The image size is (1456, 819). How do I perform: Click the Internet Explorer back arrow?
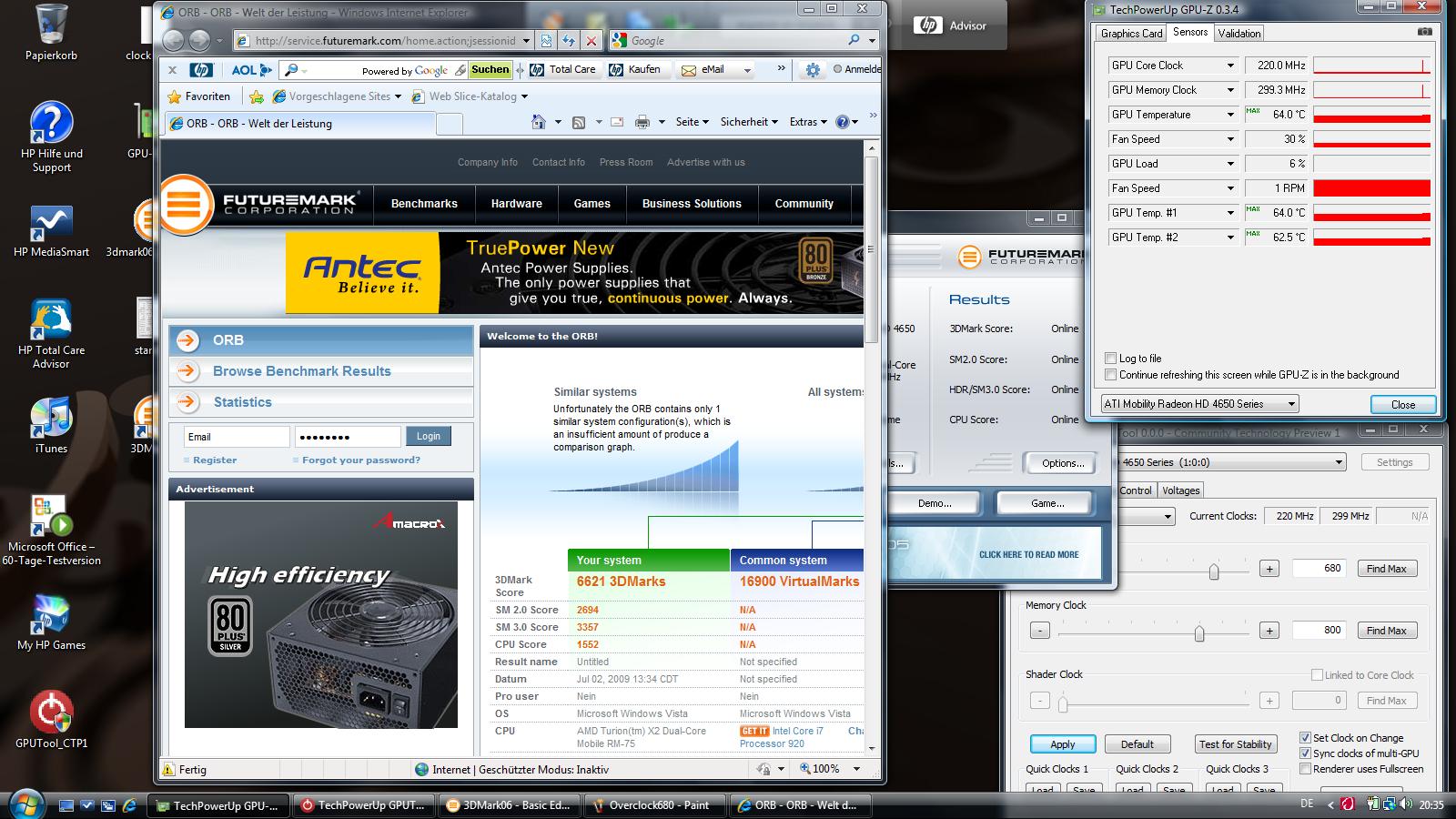173,40
